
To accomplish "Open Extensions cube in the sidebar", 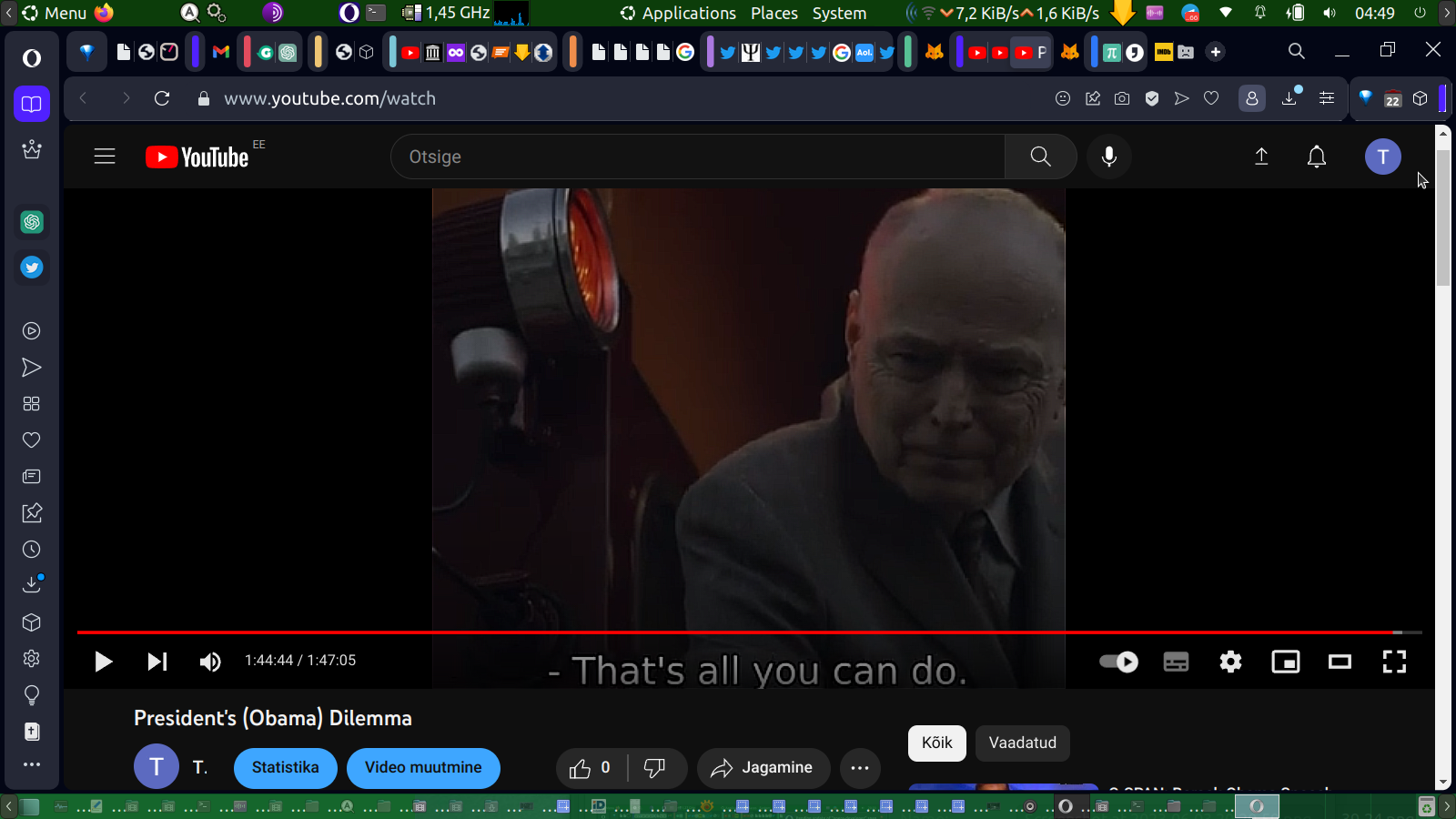I will [32, 622].
